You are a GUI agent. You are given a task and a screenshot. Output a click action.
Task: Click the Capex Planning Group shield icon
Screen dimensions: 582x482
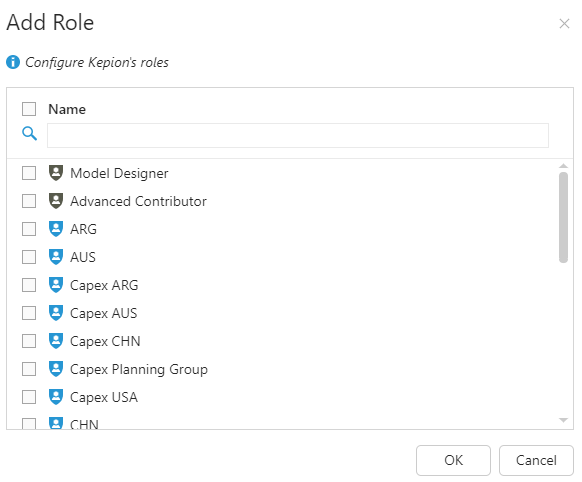tap(56, 369)
